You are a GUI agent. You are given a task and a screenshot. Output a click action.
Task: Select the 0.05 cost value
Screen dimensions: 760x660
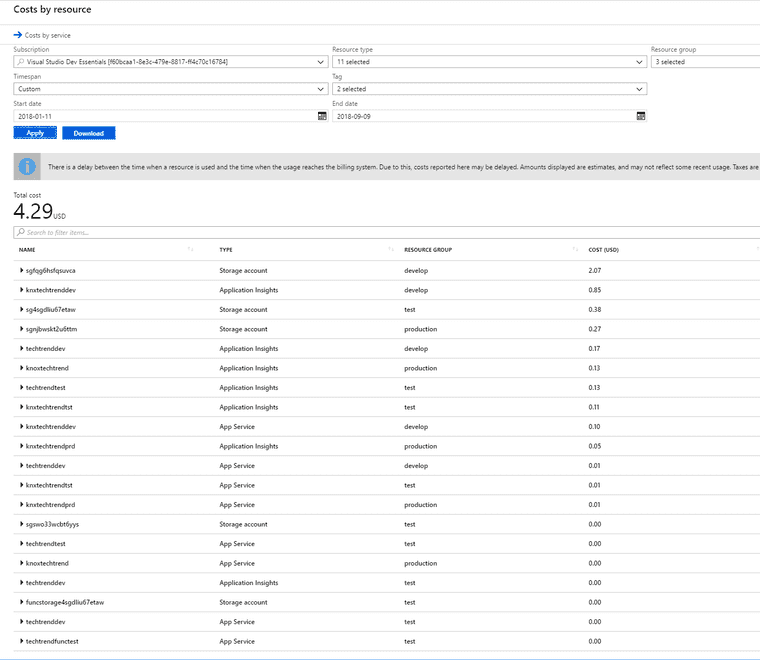click(595, 446)
